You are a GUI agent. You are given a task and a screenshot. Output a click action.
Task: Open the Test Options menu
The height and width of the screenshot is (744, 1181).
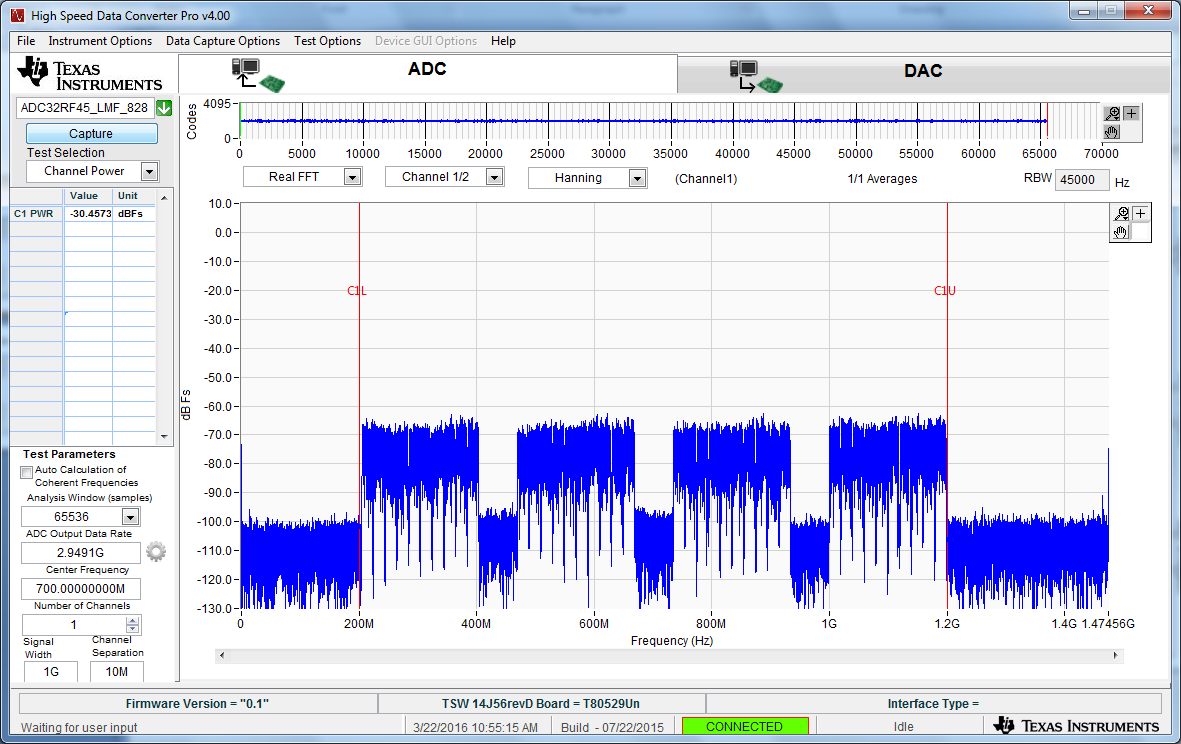328,41
